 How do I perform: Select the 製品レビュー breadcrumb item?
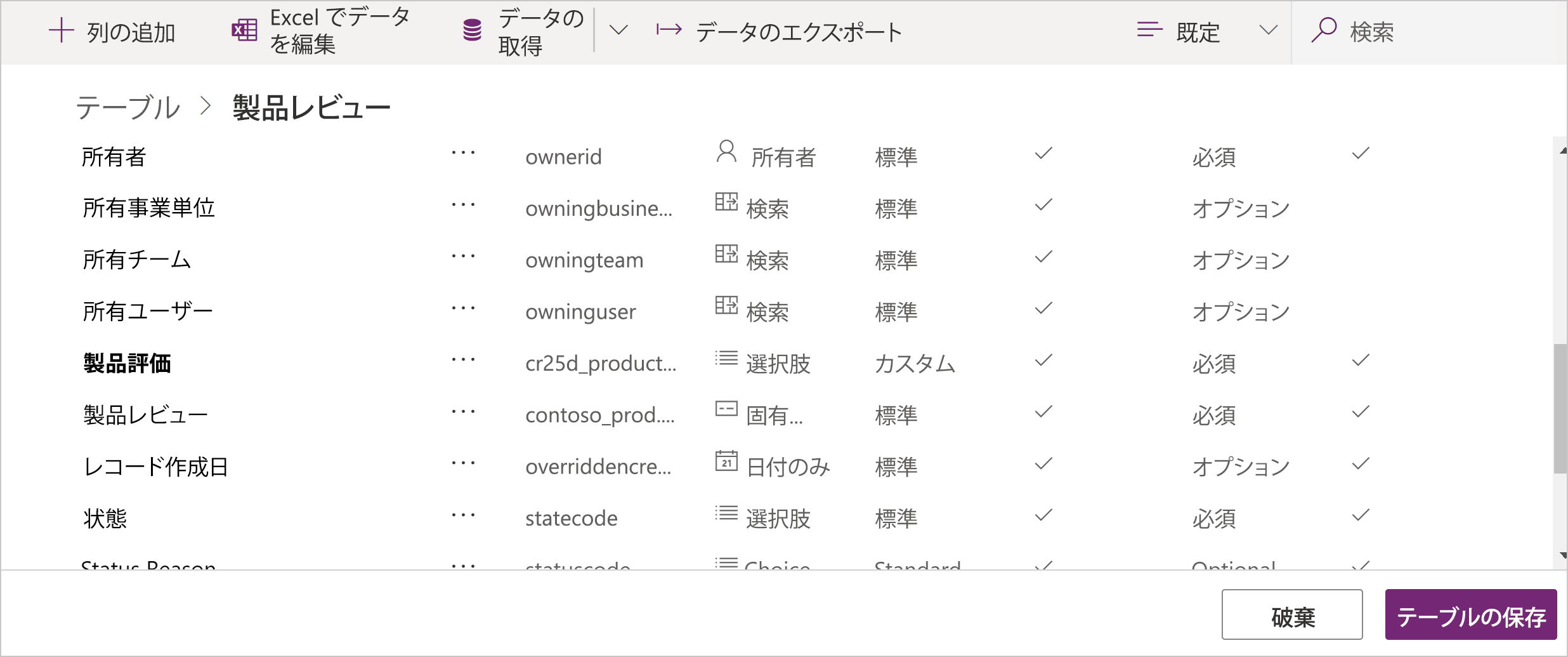click(311, 106)
